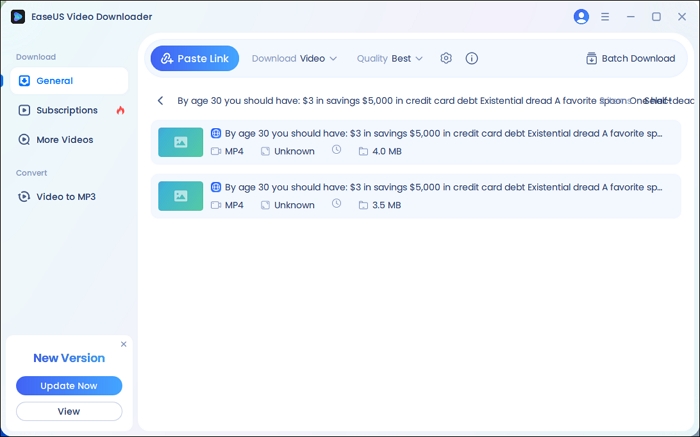700x437 pixels.
Task: Go back using the left chevron arrow
Action: pyautogui.click(x=161, y=101)
